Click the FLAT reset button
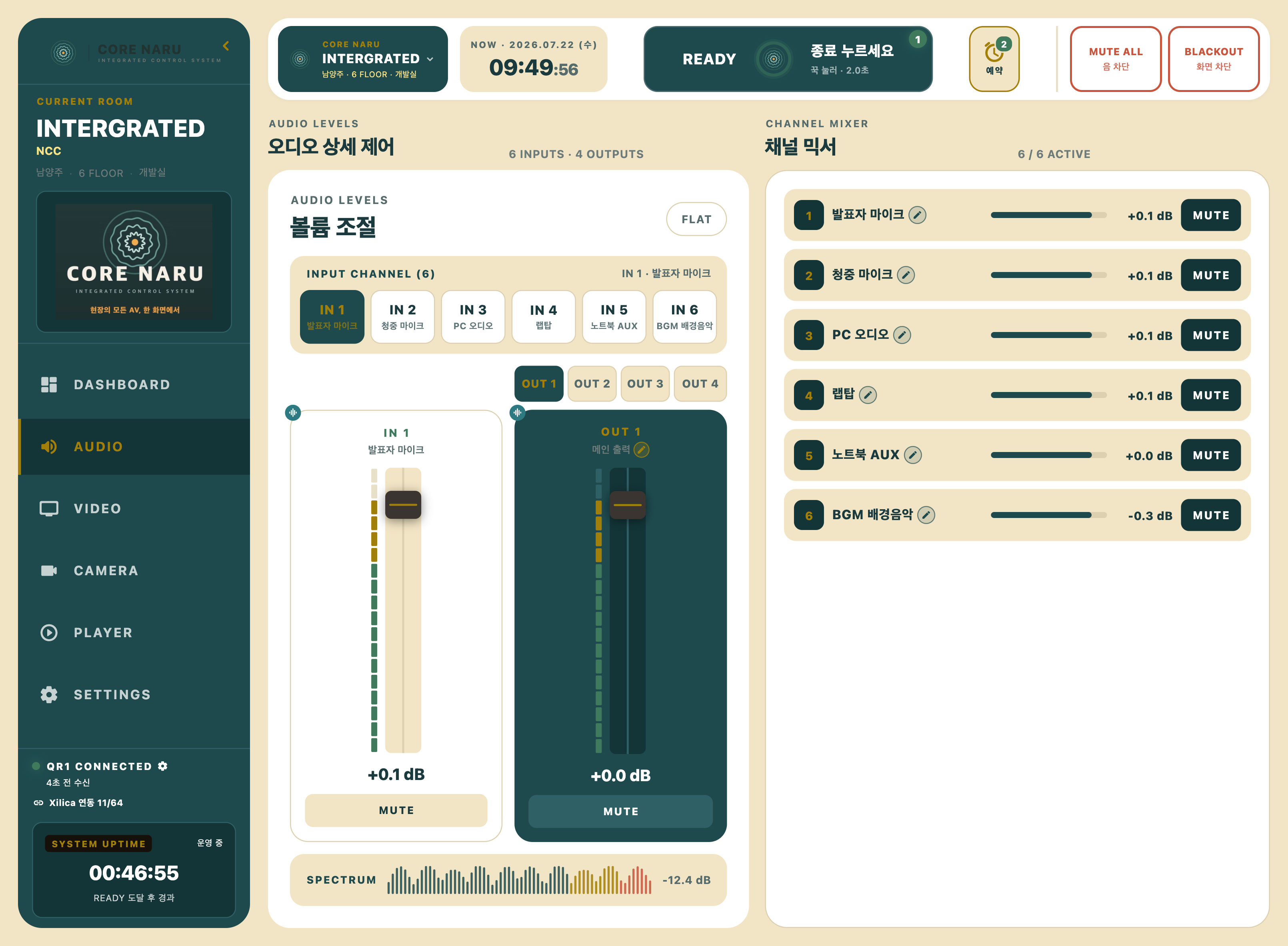The height and width of the screenshot is (946, 1288). [696, 219]
